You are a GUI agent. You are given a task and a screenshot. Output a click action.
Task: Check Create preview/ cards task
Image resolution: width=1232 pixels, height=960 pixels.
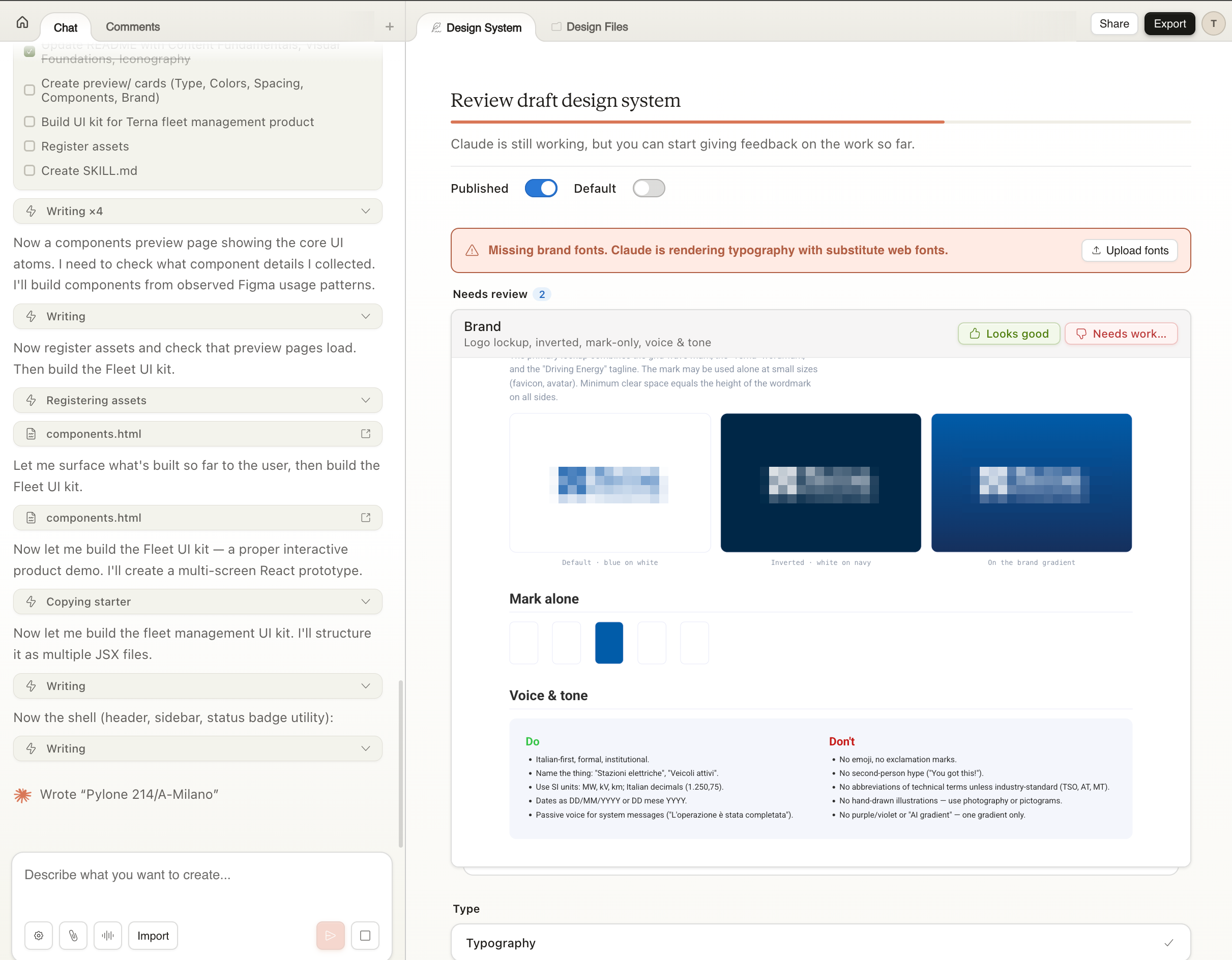coord(30,90)
